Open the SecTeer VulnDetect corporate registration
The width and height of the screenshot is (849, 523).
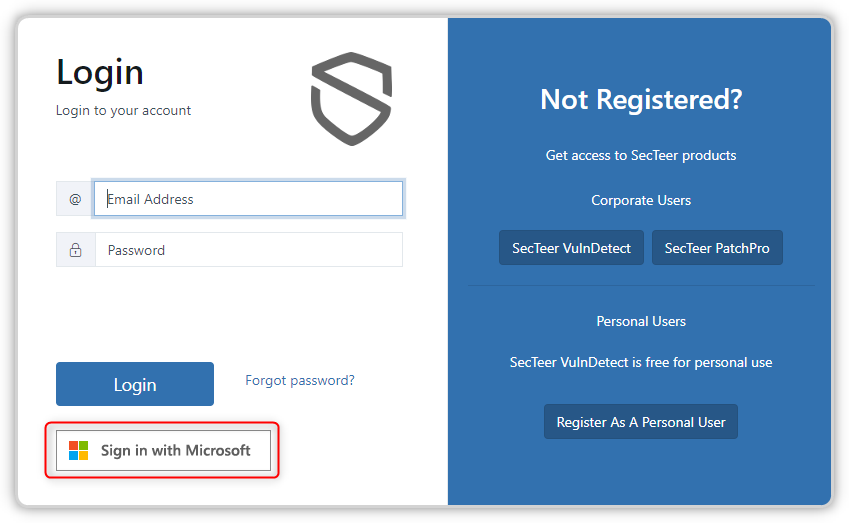click(571, 247)
